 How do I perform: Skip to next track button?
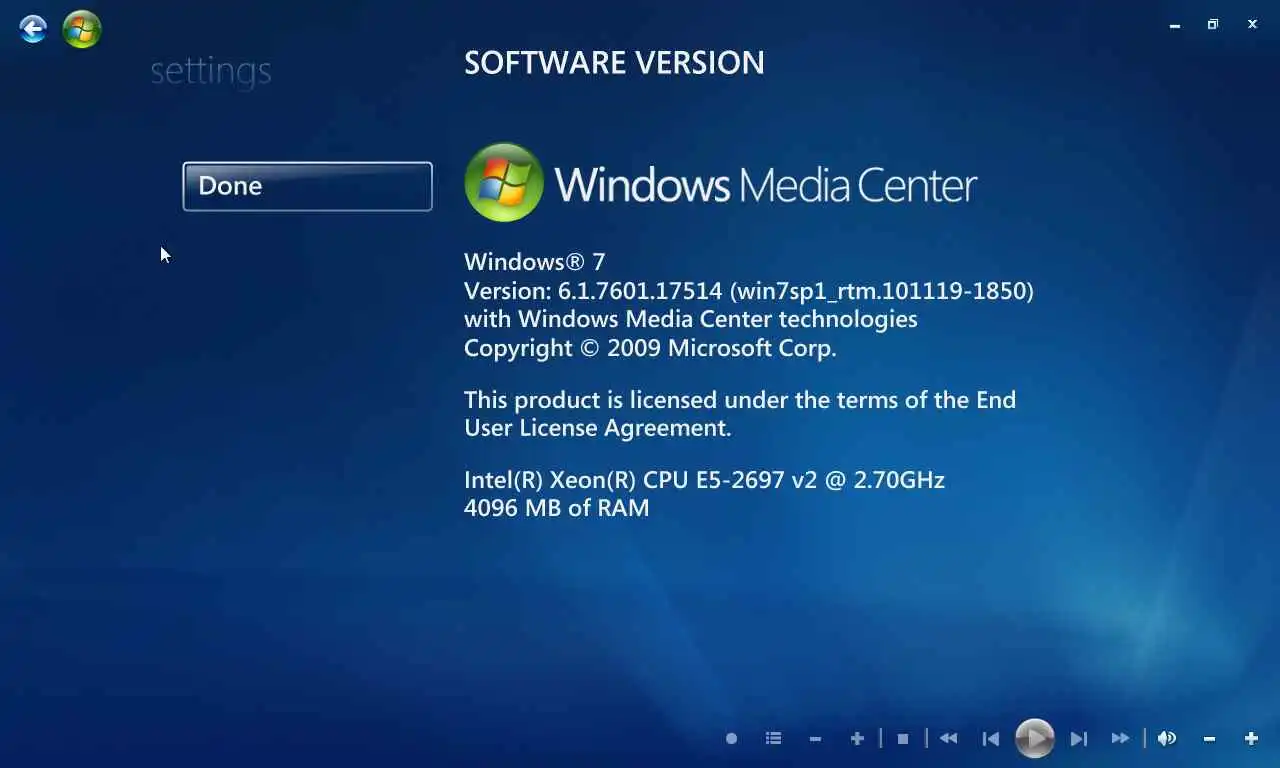point(1079,738)
